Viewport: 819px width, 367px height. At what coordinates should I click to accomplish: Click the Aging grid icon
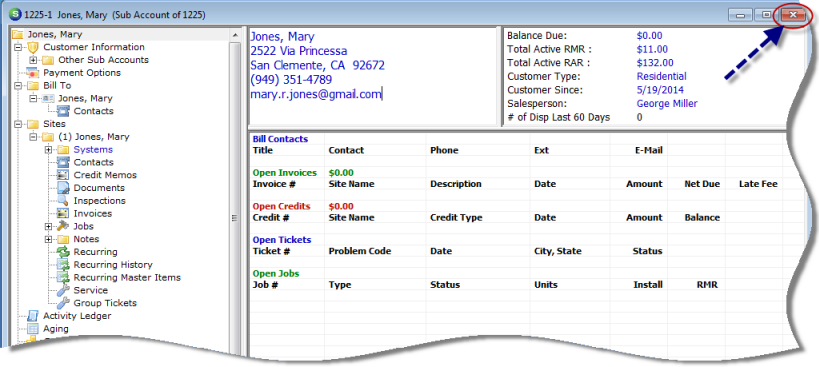[33, 329]
